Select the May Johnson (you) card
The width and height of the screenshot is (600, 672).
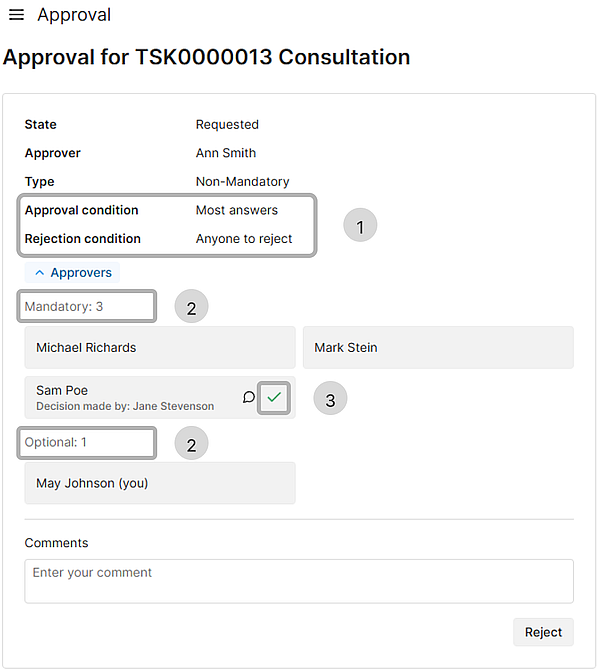point(160,483)
